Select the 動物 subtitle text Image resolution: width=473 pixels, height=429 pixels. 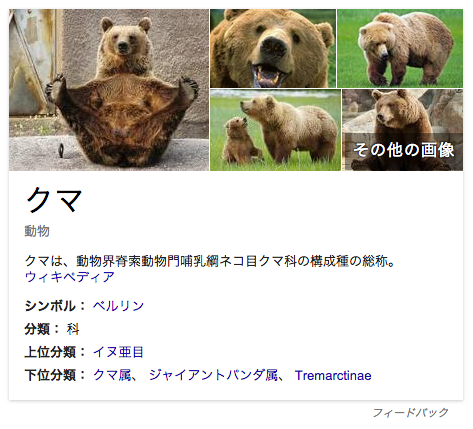point(37,231)
